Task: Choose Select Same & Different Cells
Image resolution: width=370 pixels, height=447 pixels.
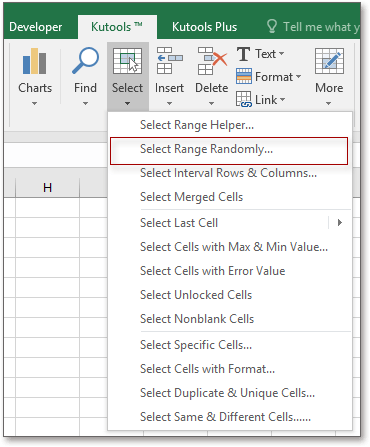Action: coord(230,417)
